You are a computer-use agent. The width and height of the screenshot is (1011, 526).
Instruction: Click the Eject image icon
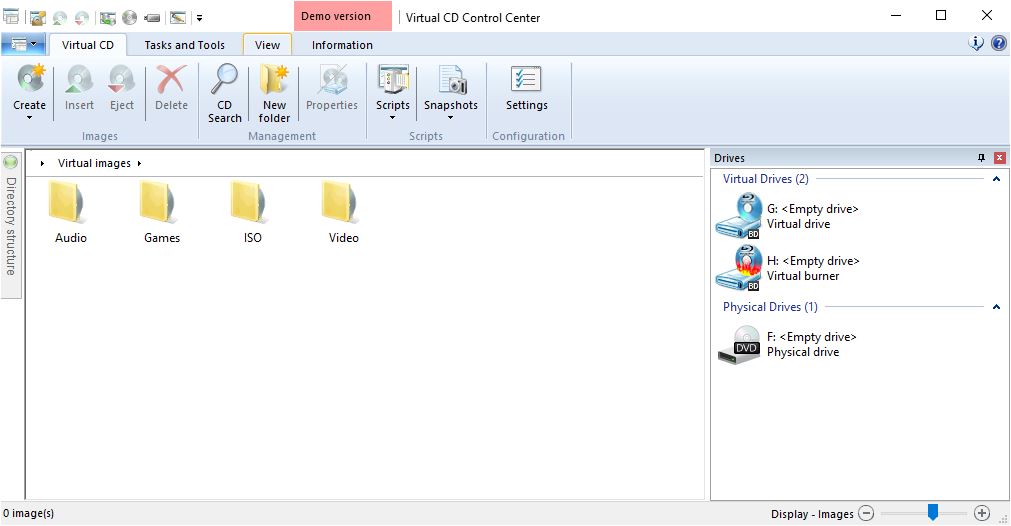click(x=121, y=79)
